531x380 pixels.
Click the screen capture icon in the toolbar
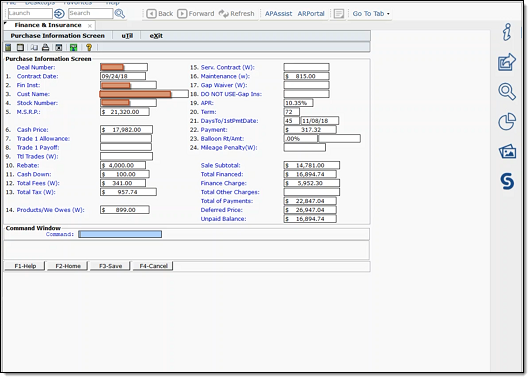59,47
